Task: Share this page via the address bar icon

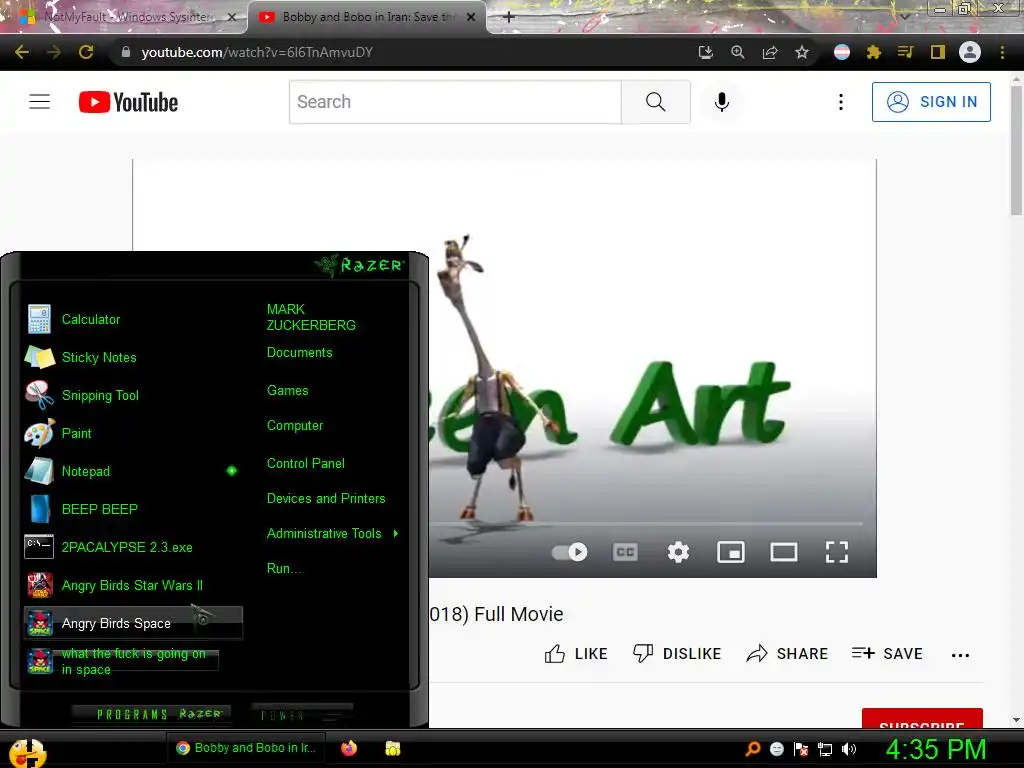Action: (770, 52)
